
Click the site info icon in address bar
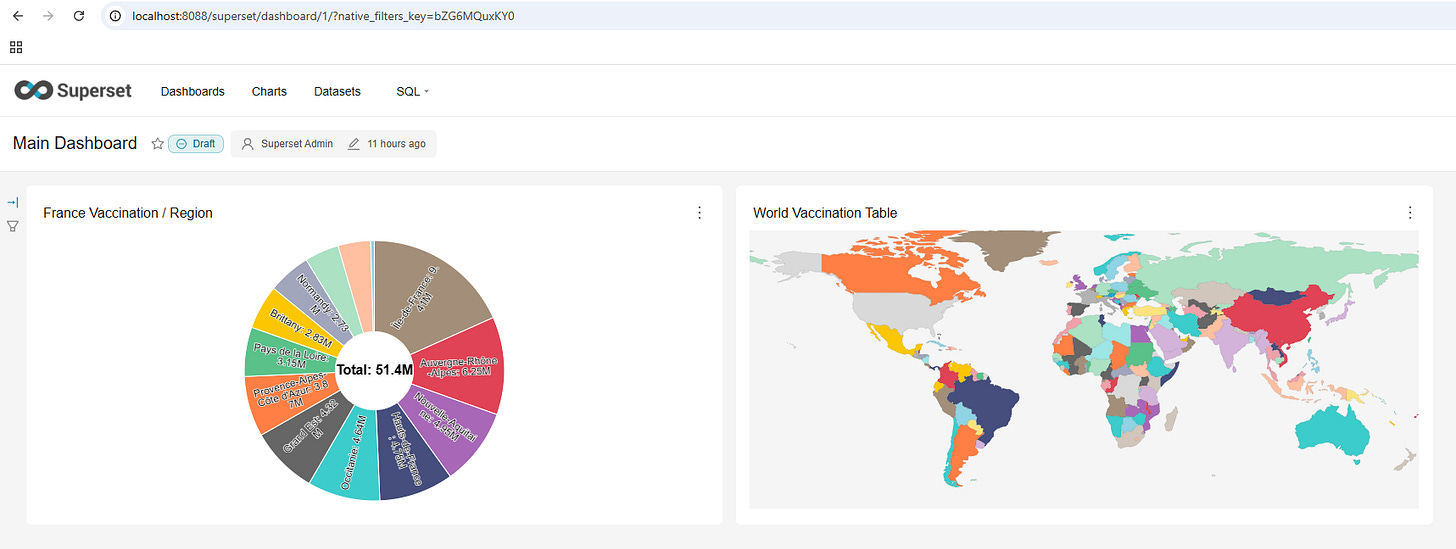tap(116, 16)
